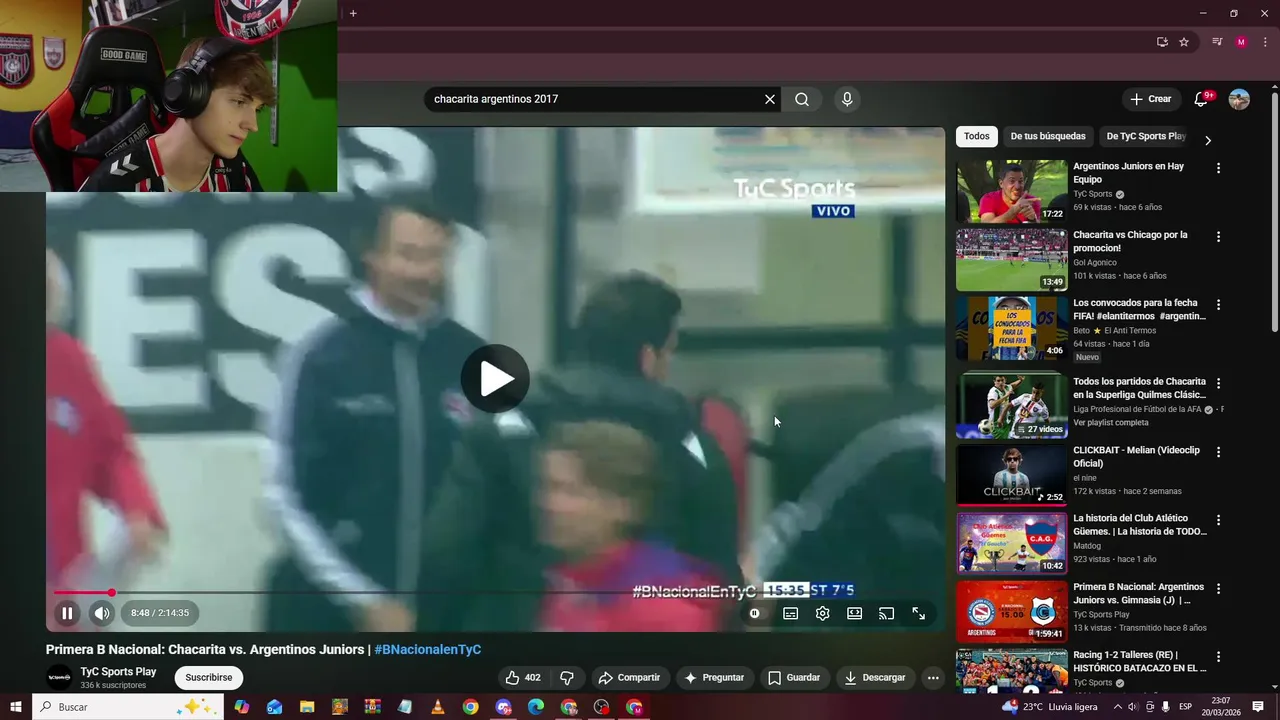Mute the video with the speaker icon
Viewport: 1280px width, 720px height.
(101, 613)
